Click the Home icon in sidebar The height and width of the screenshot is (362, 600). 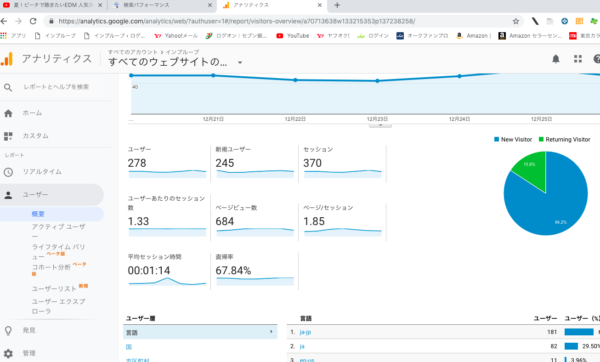[x=8, y=113]
